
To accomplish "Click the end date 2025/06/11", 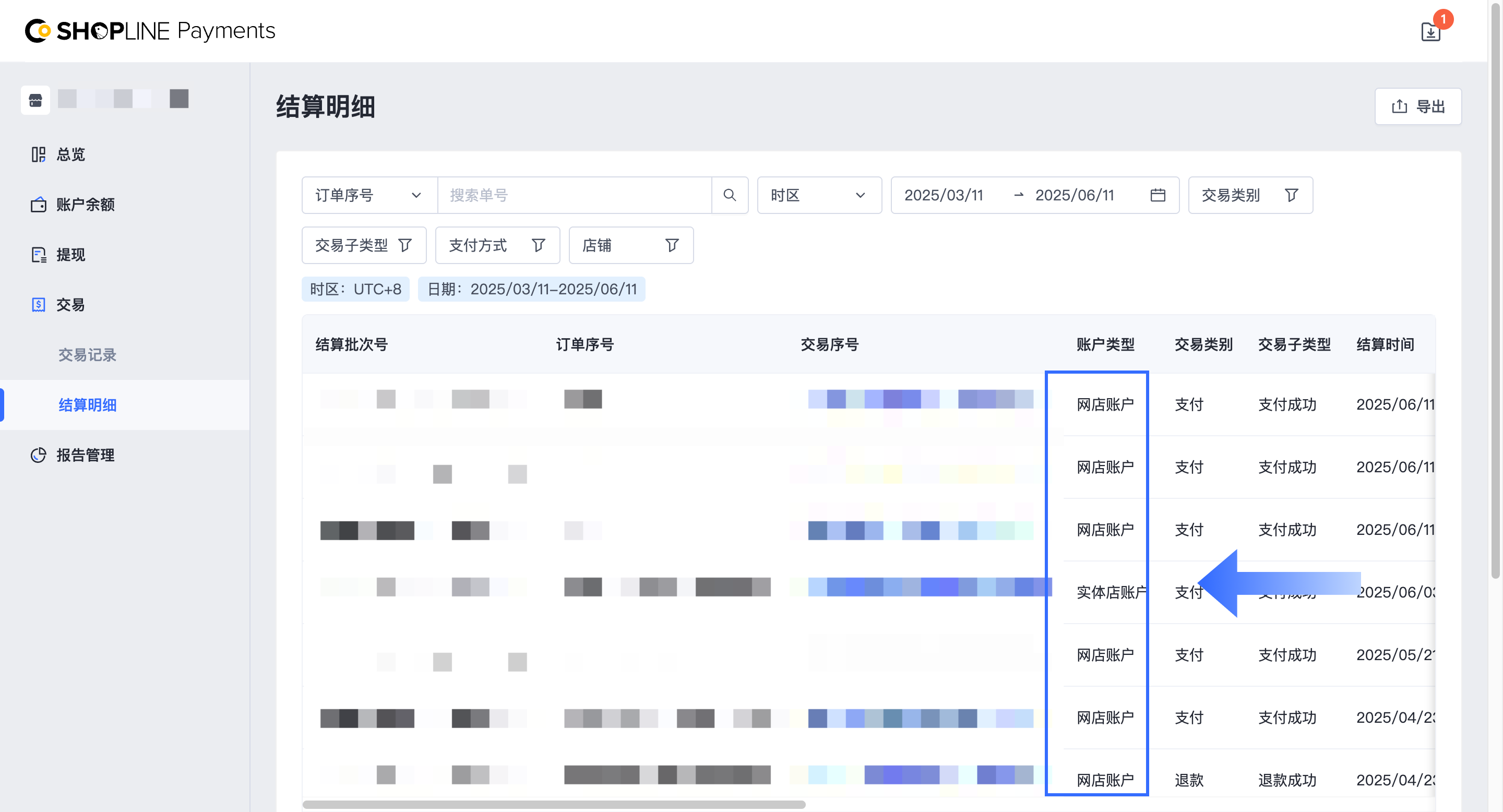I will tap(1074, 195).
